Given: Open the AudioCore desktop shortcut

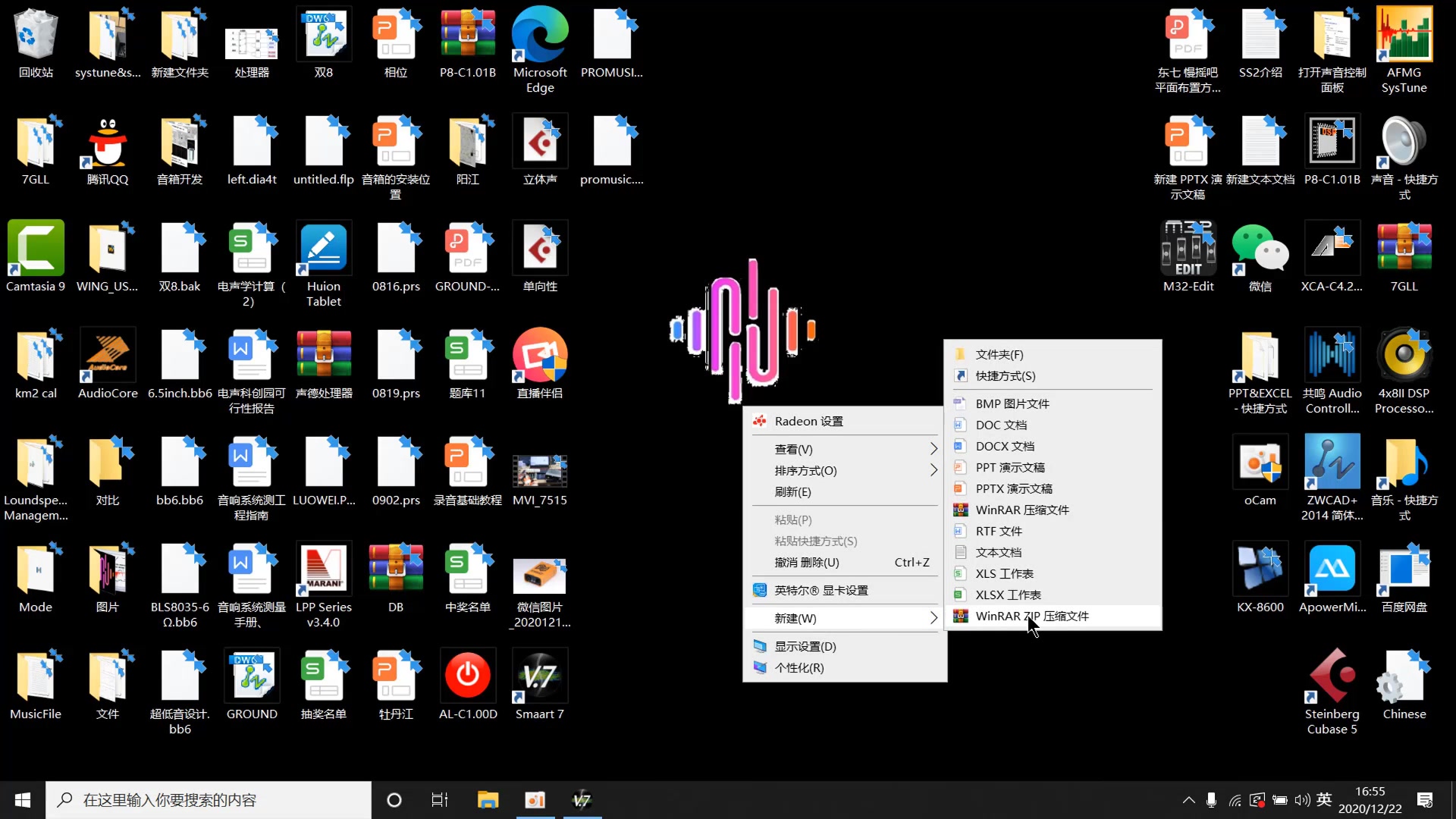Looking at the screenshot, I should [107, 356].
